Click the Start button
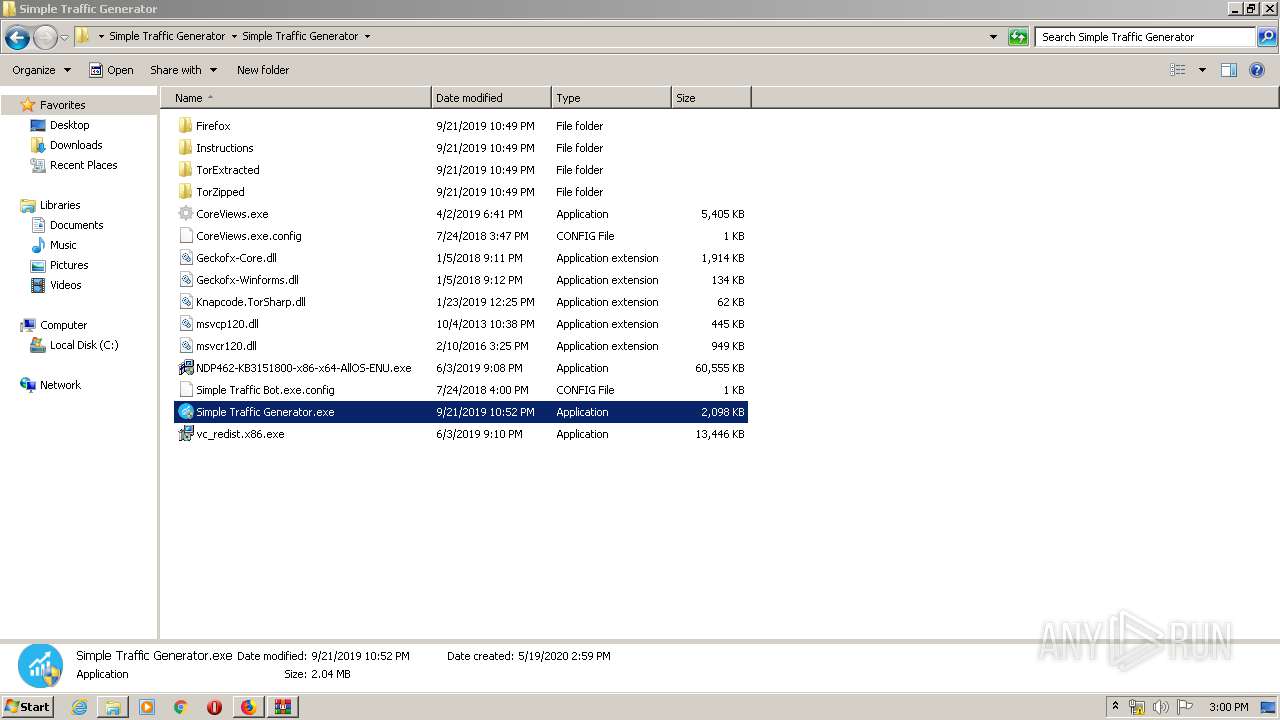The width and height of the screenshot is (1280, 720). (27, 707)
